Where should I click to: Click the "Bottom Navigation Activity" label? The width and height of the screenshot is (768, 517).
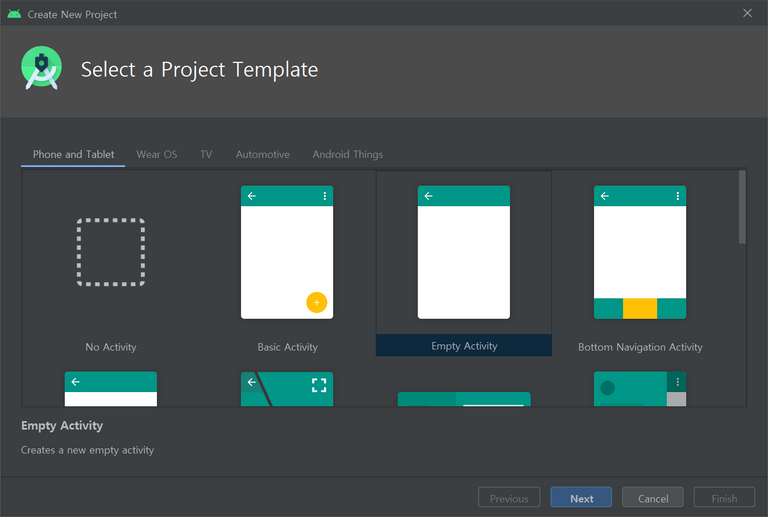pyautogui.click(x=640, y=347)
